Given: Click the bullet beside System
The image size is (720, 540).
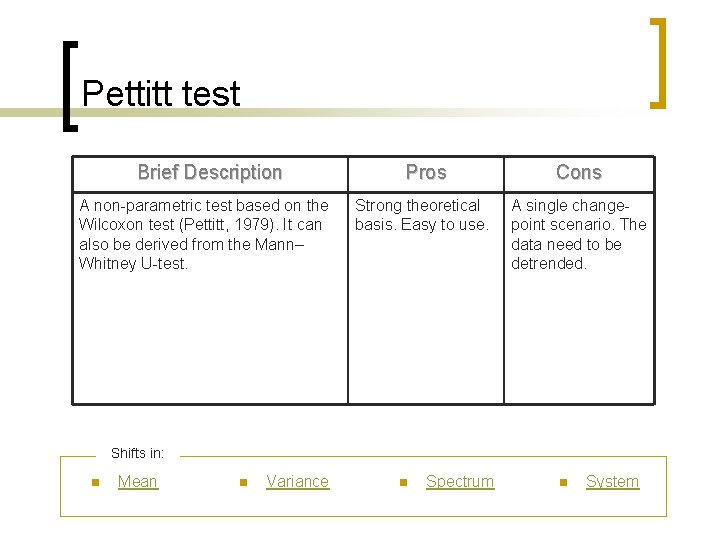Looking at the screenshot, I should tap(563, 483).
